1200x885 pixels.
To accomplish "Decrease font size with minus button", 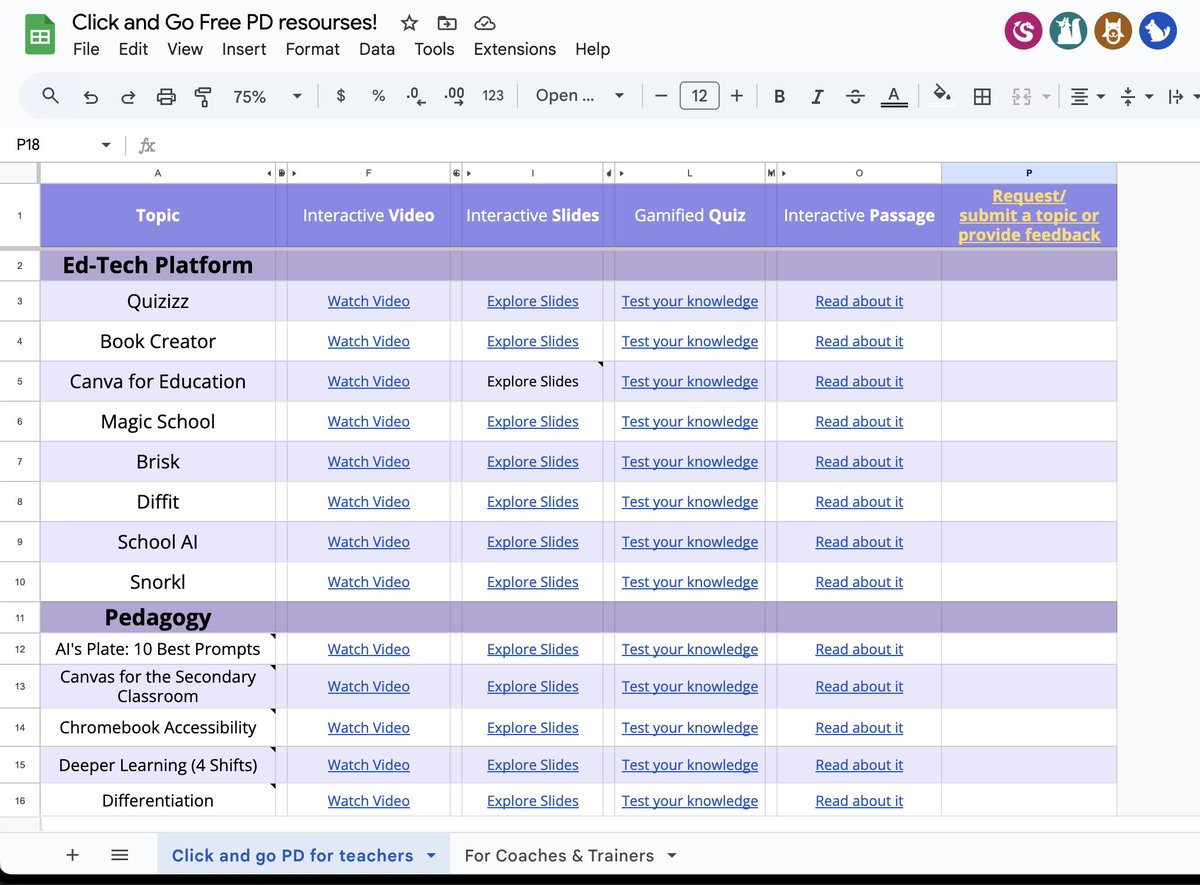I will tap(661, 96).
